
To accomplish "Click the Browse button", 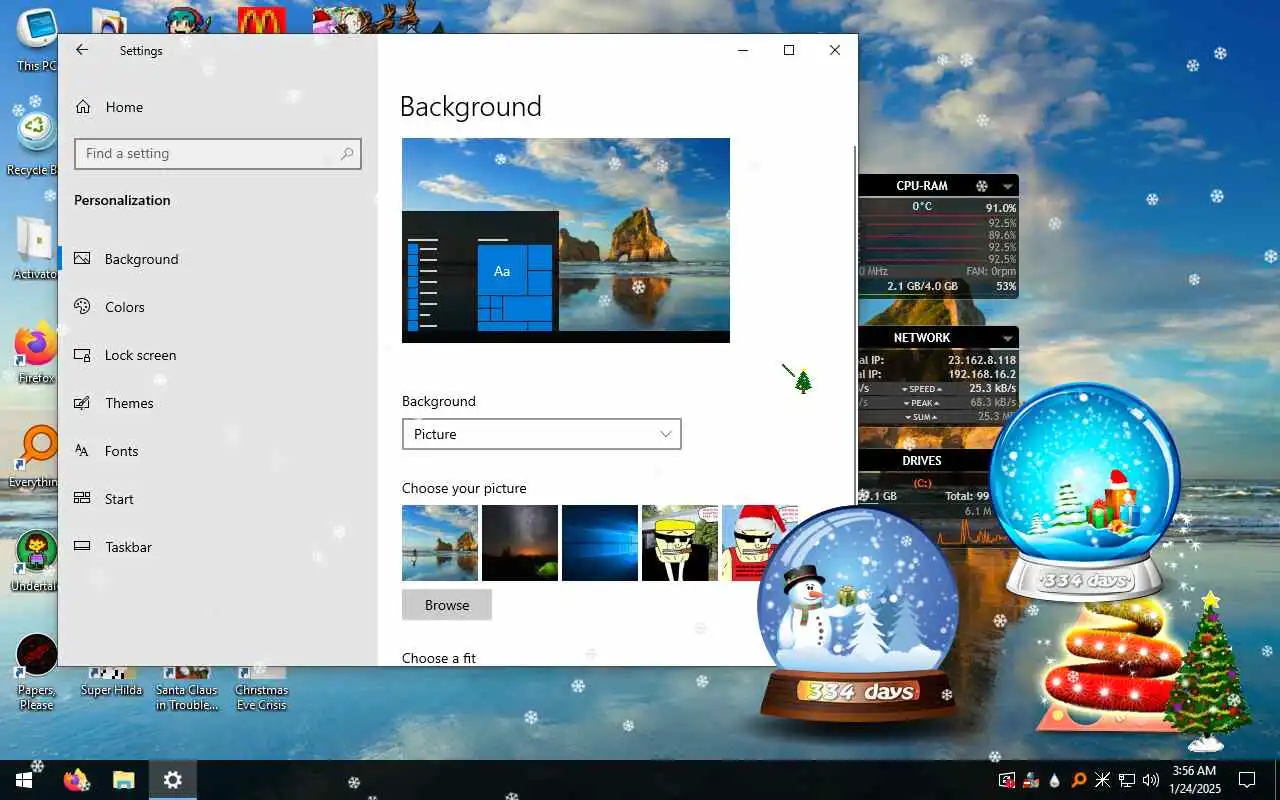I will [x=447, y=605].
